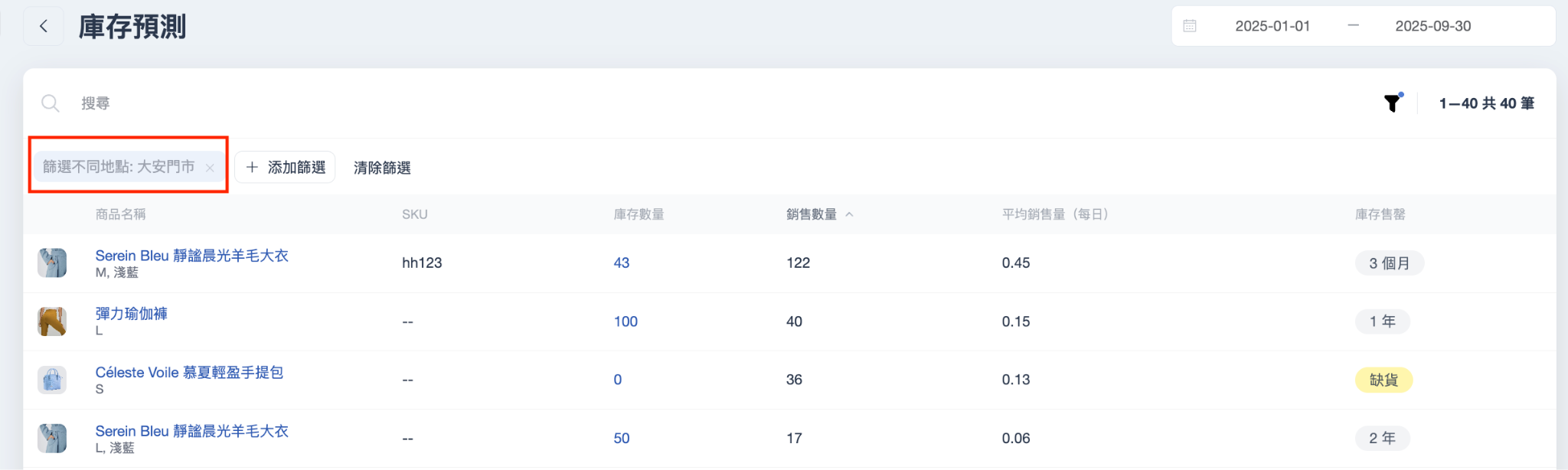Click the plus icon in 添加篩選
This screenshot has width=1568, height=470.
[252, 167]
